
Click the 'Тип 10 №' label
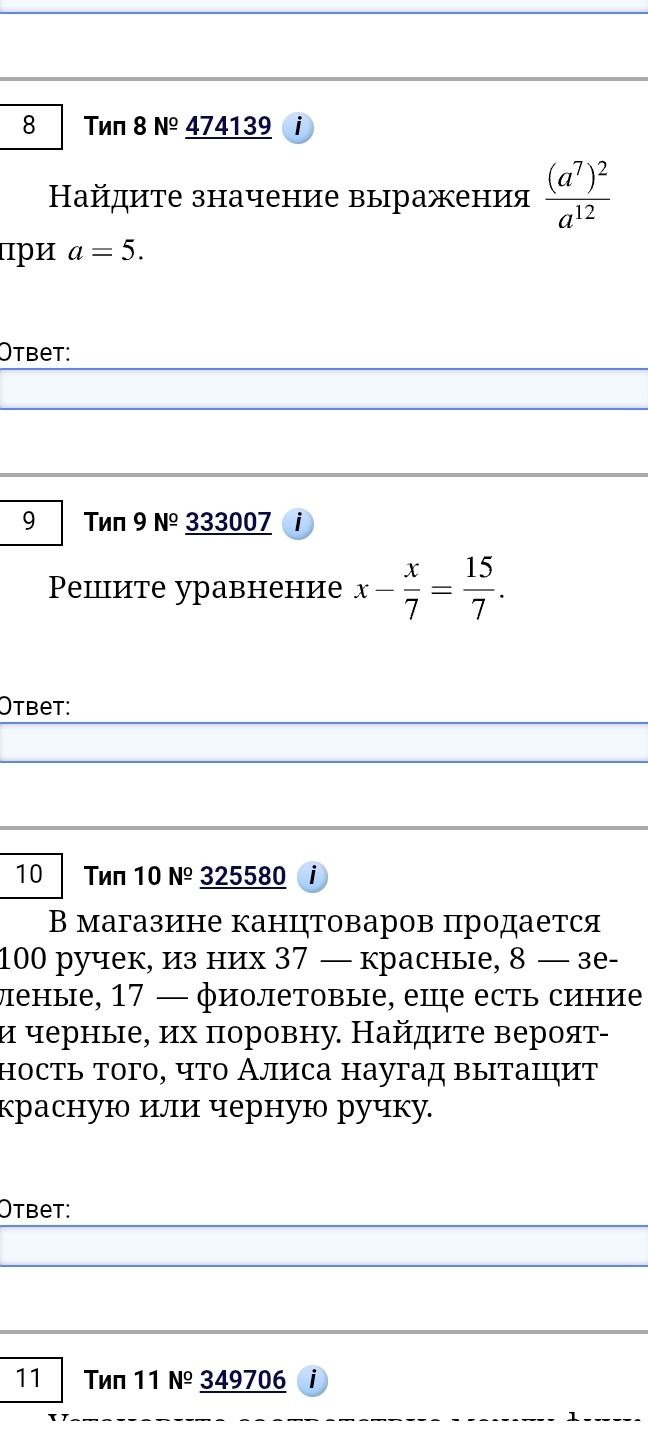(138, 877)
